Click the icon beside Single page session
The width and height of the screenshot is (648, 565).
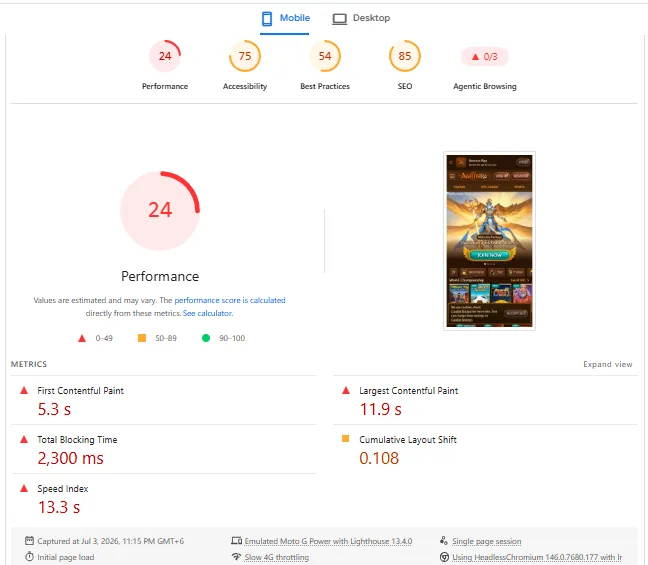tap(444, 541)
